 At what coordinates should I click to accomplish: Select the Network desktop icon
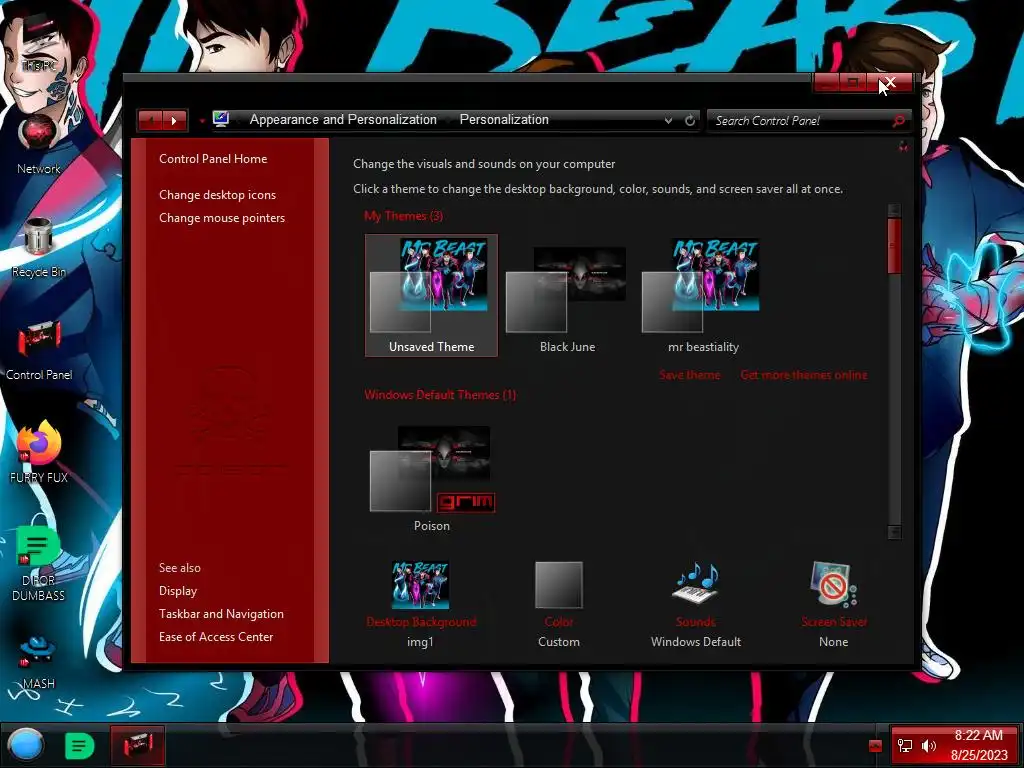click(39, 145)
